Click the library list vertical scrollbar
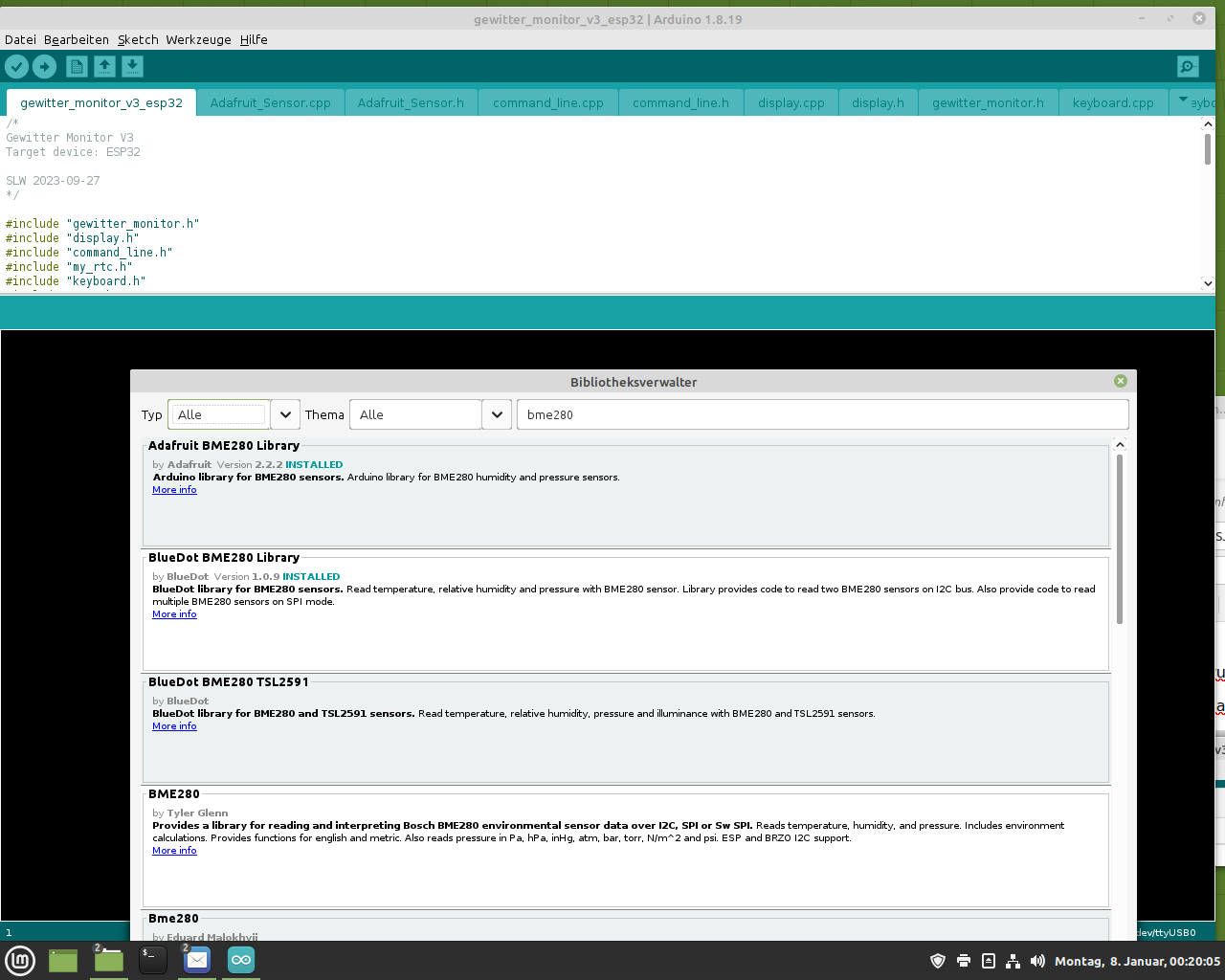The image size is (1225, 980). pos(1120,541)
